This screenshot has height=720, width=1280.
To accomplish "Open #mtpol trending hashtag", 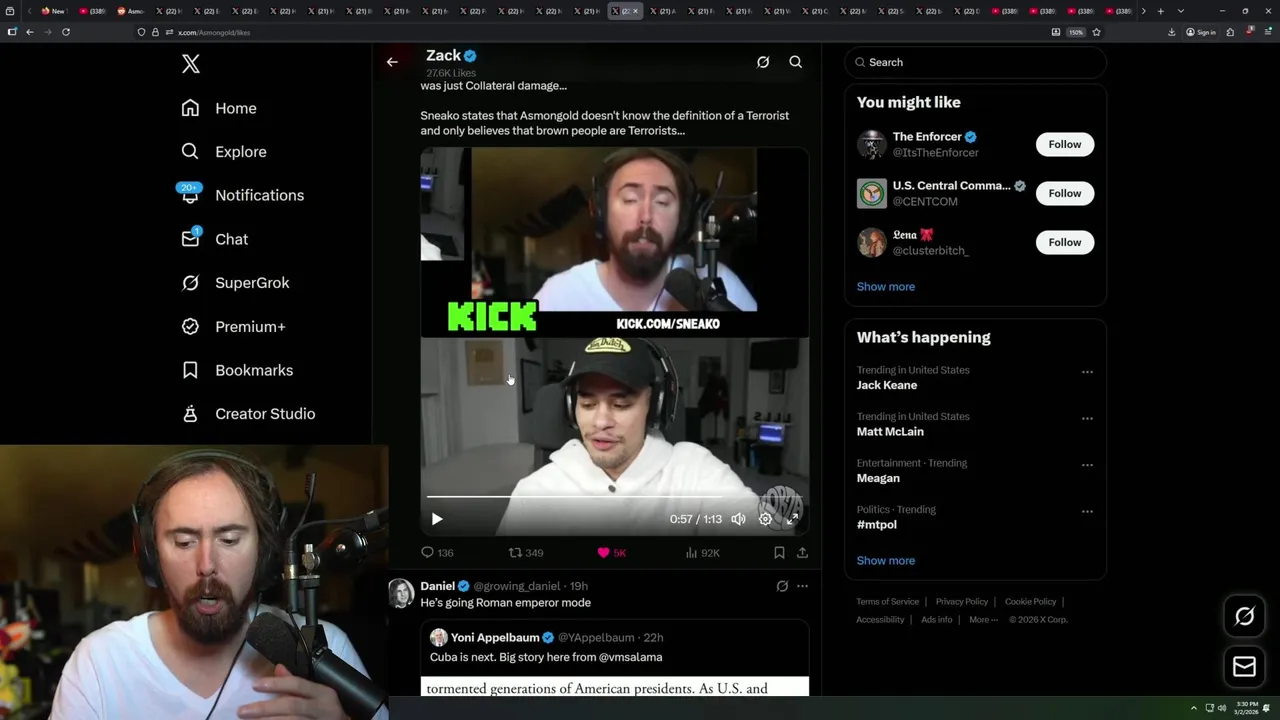I will point(877,525).
